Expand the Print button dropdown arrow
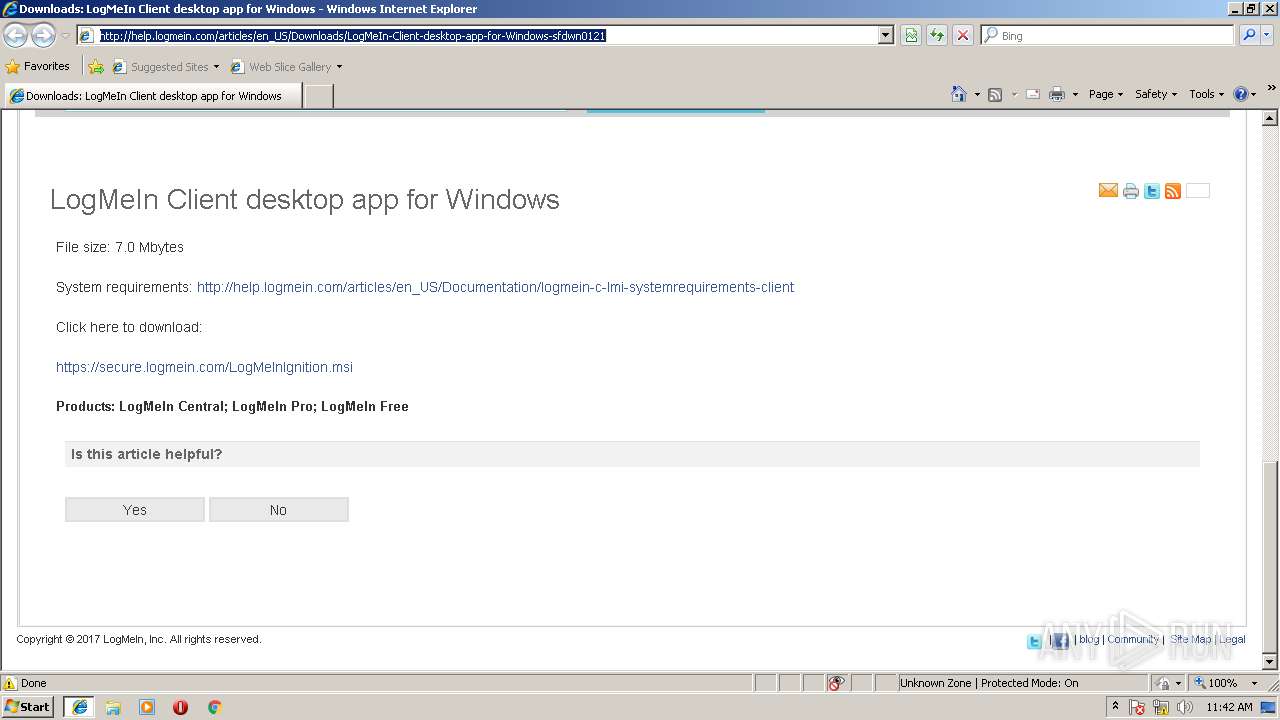 [1075, 95]
